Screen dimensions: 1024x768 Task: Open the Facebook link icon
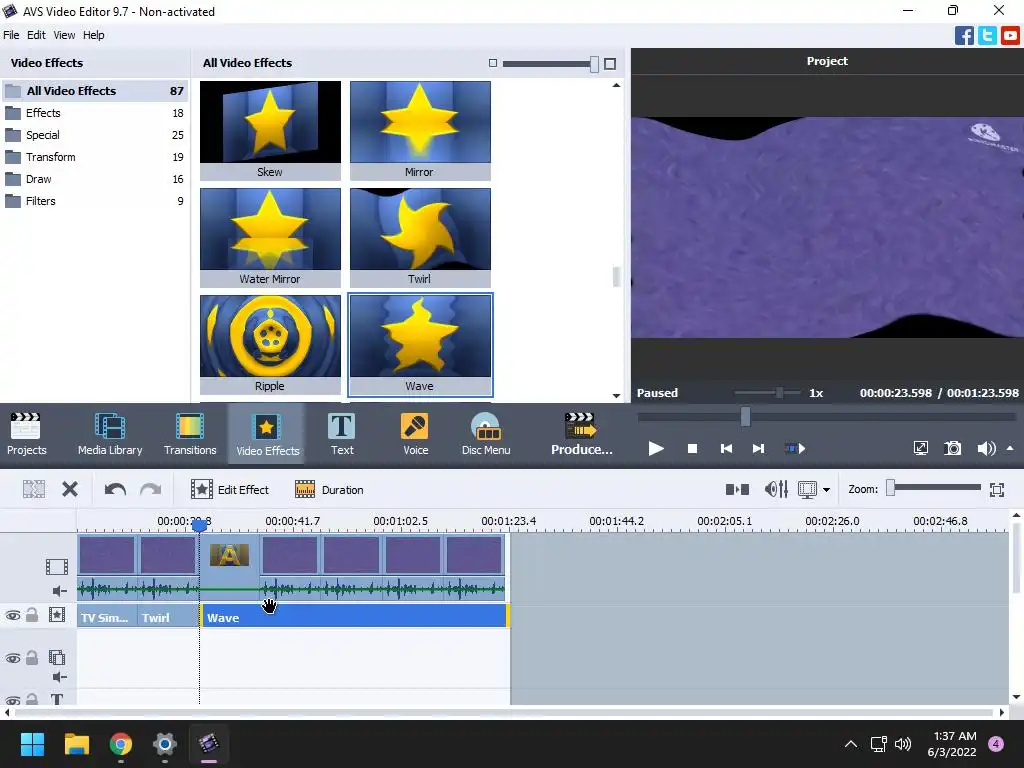[964, 35]
